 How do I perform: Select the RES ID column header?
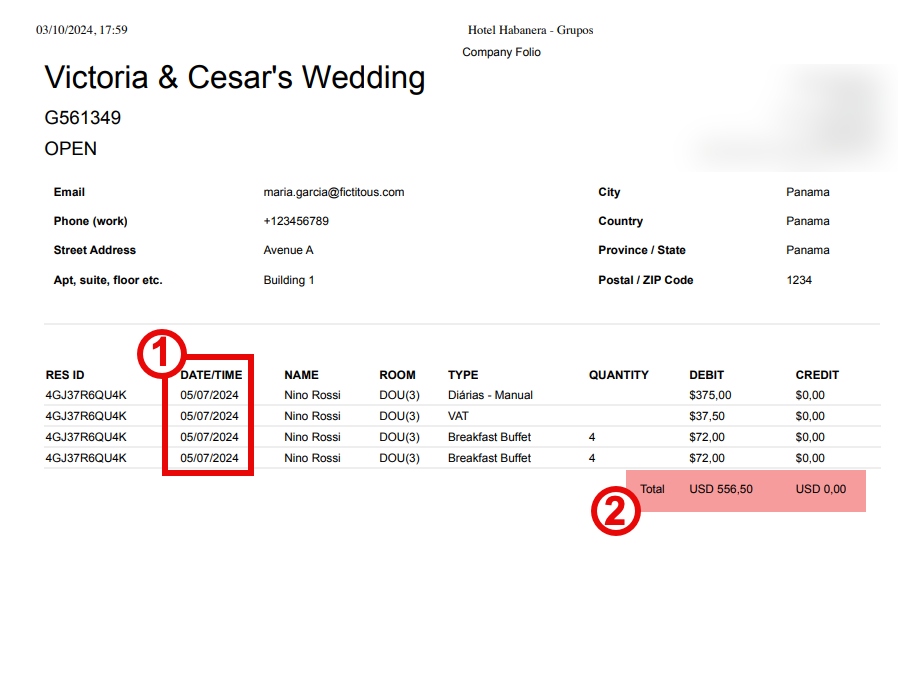[65, 375]
